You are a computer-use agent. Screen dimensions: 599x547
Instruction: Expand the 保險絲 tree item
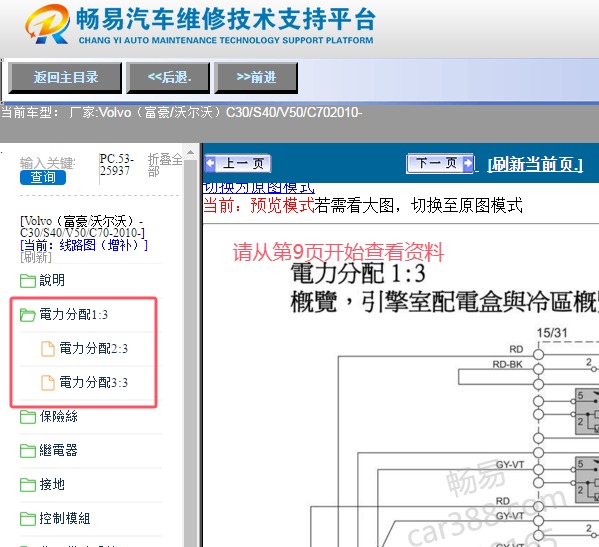(x=58, y=416)
